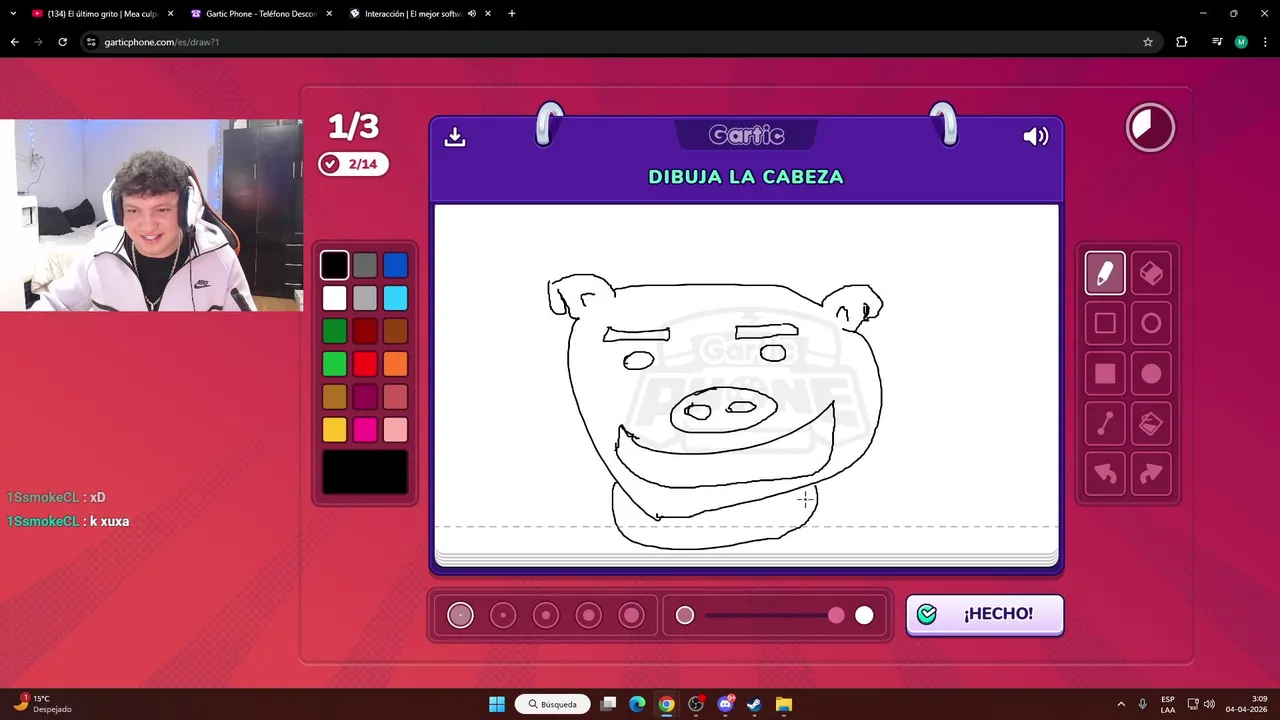Select the paint bucket fill tool

pyautogui.click(x=1151, y=424)
